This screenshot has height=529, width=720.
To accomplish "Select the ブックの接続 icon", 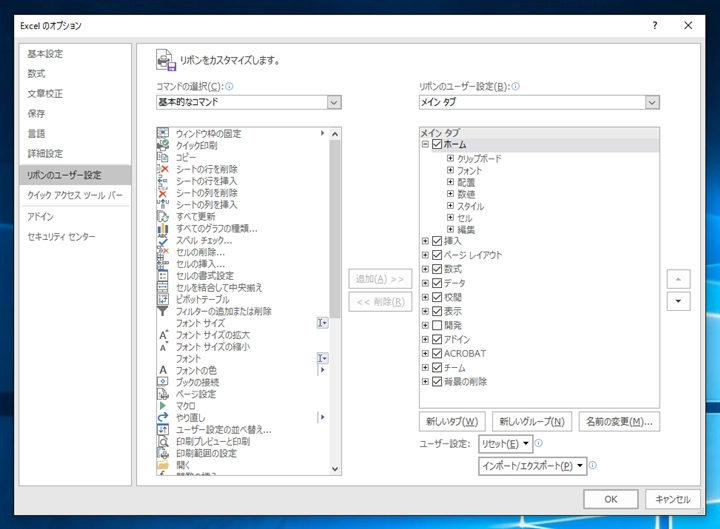I will point(163,382).
